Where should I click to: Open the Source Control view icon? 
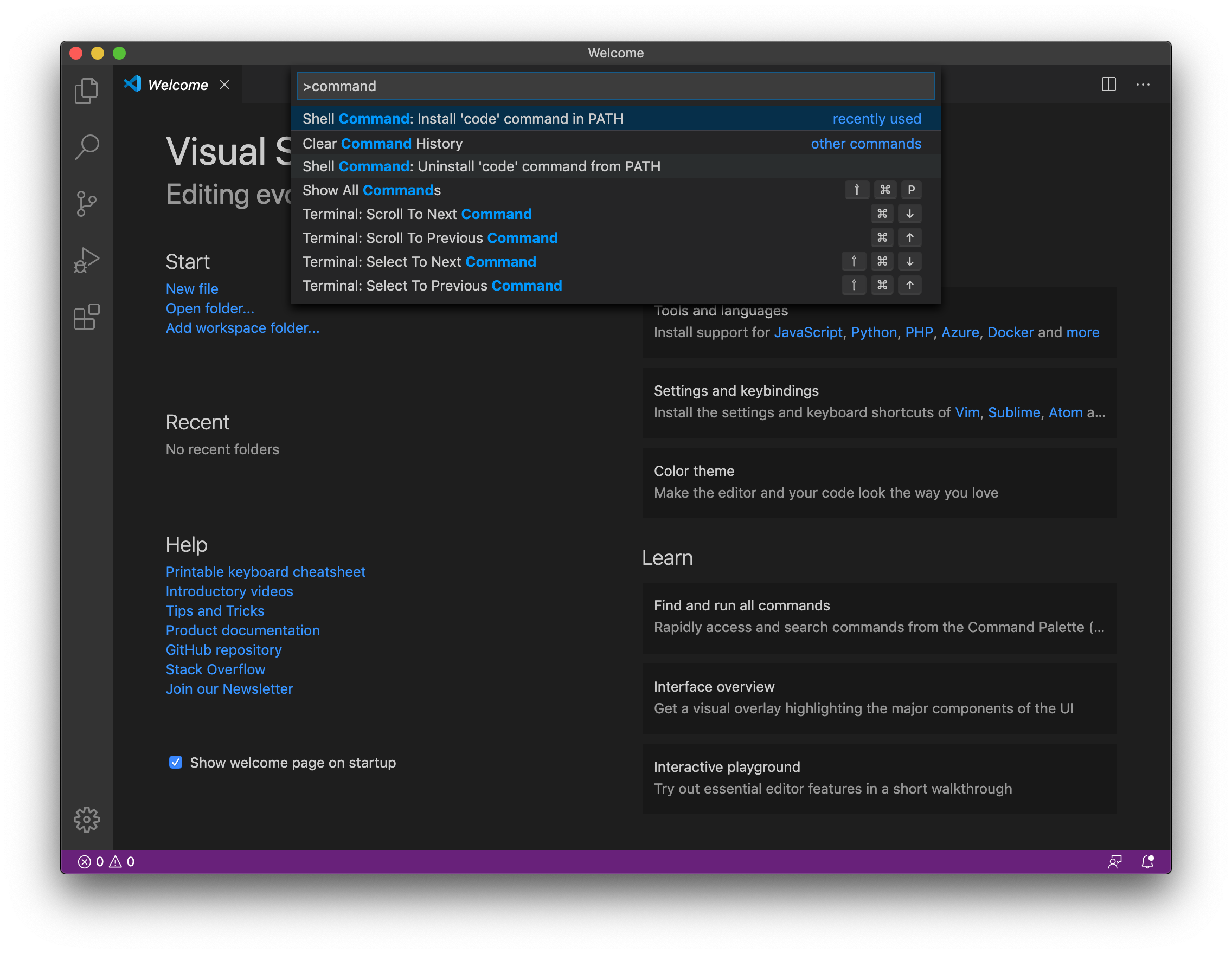pyautogui.click(x=86, y=204)
